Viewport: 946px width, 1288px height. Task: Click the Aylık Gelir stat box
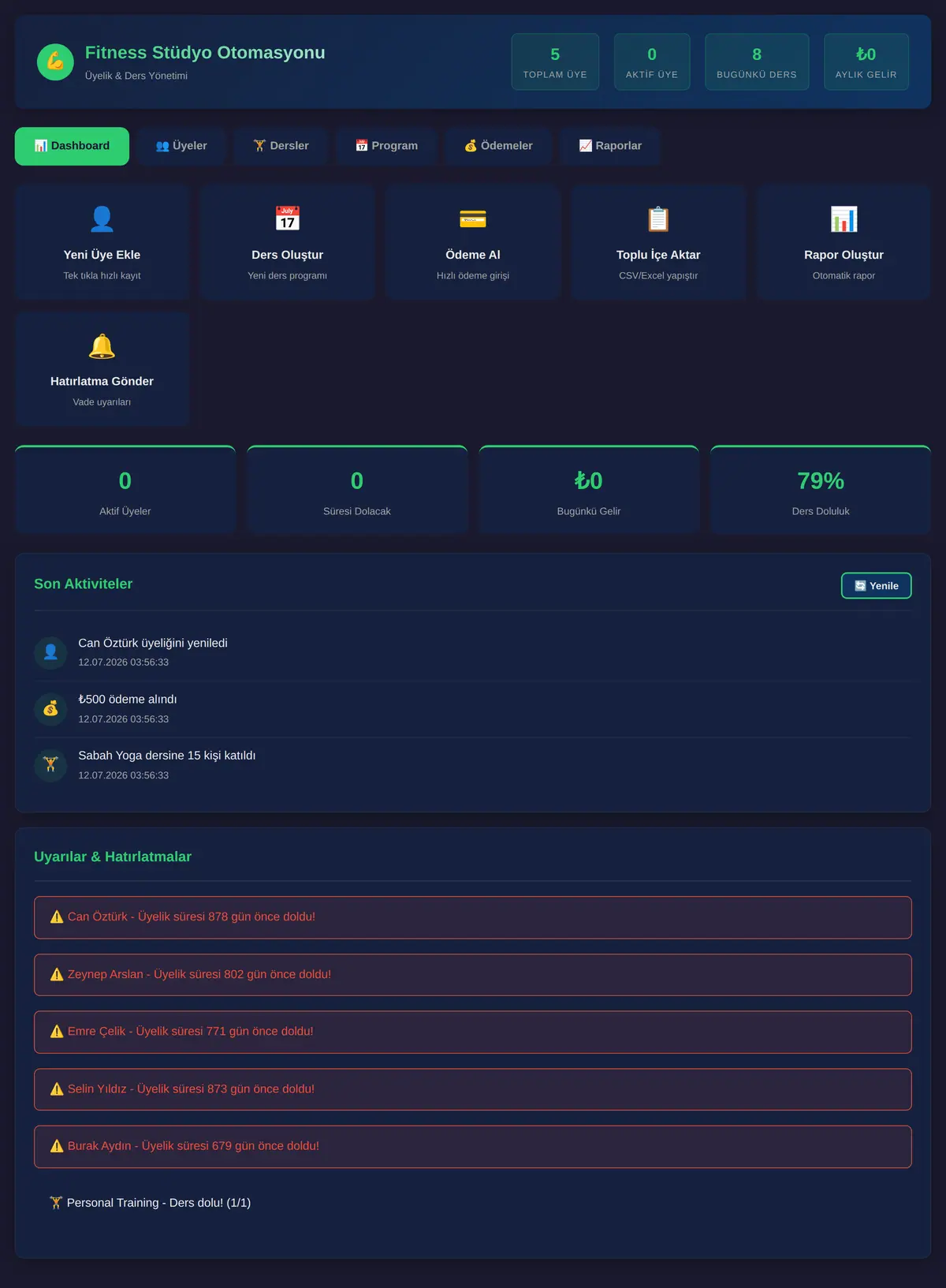[866, 62]
